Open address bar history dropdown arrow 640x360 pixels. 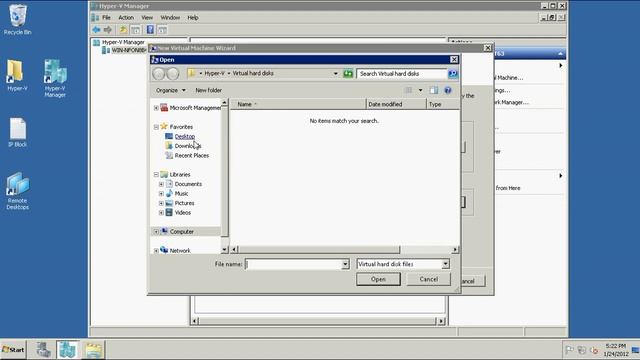pyautogui.click(x=336, y=73)
